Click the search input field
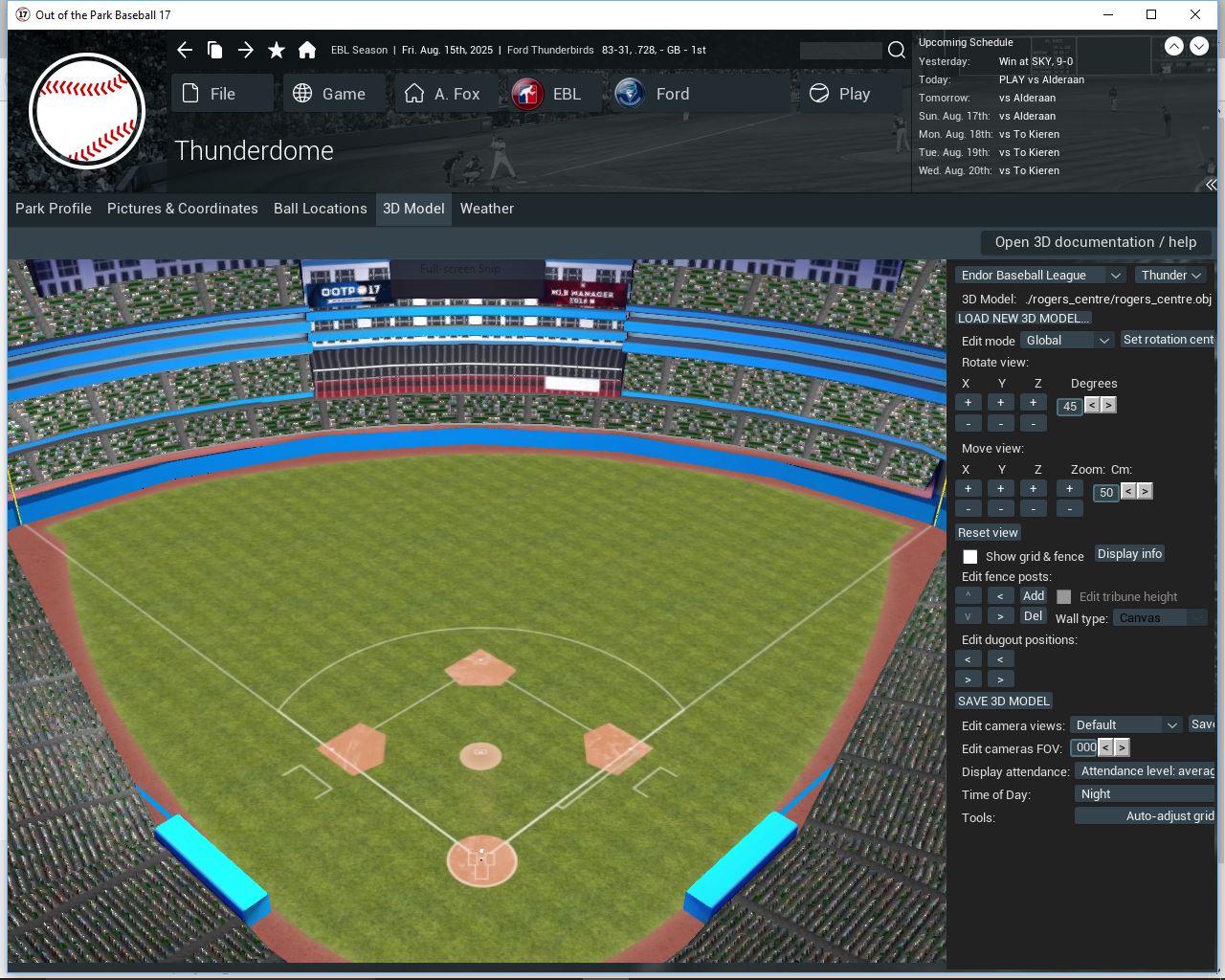The height and width of the screenshot is (980, 1225). point(840,50)
